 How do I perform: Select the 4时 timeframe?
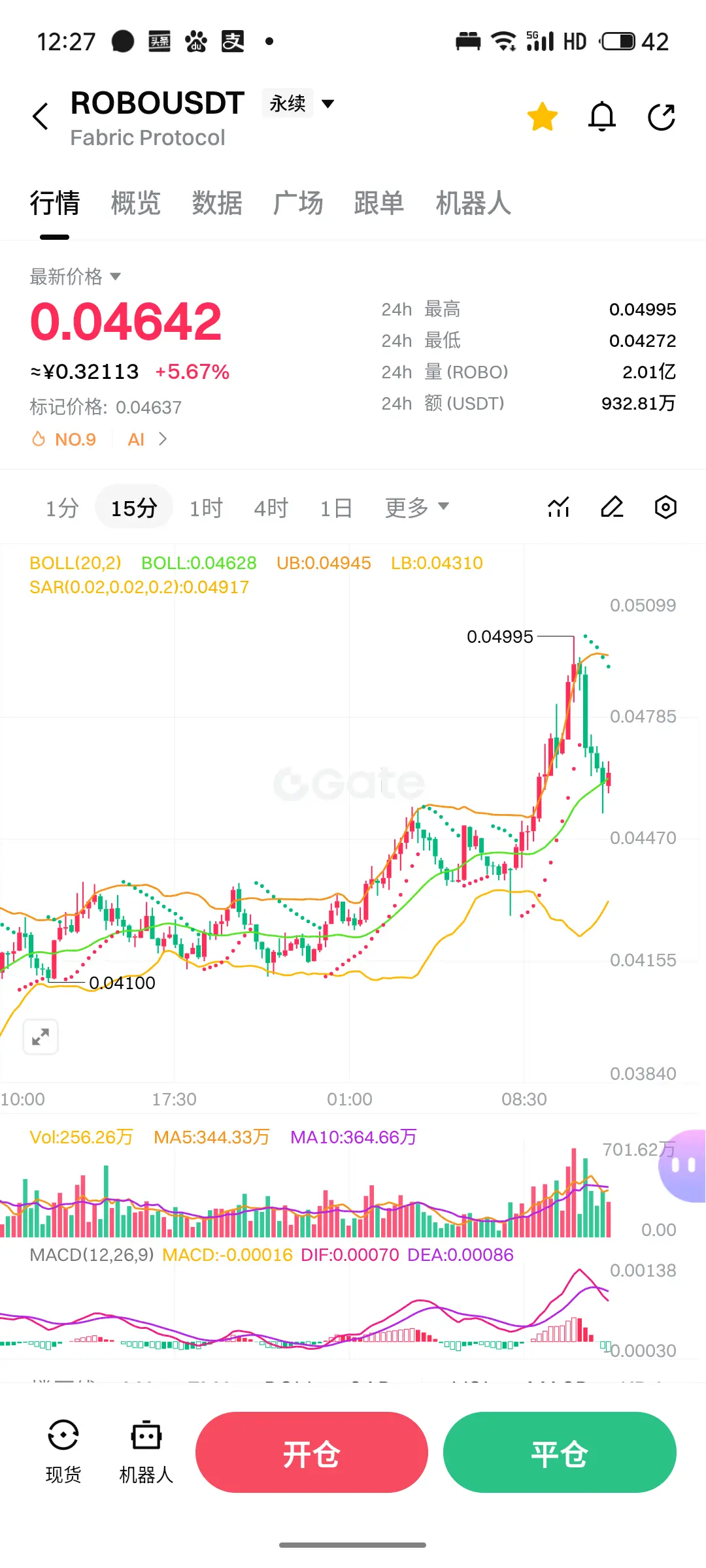(x=271, y=508)
